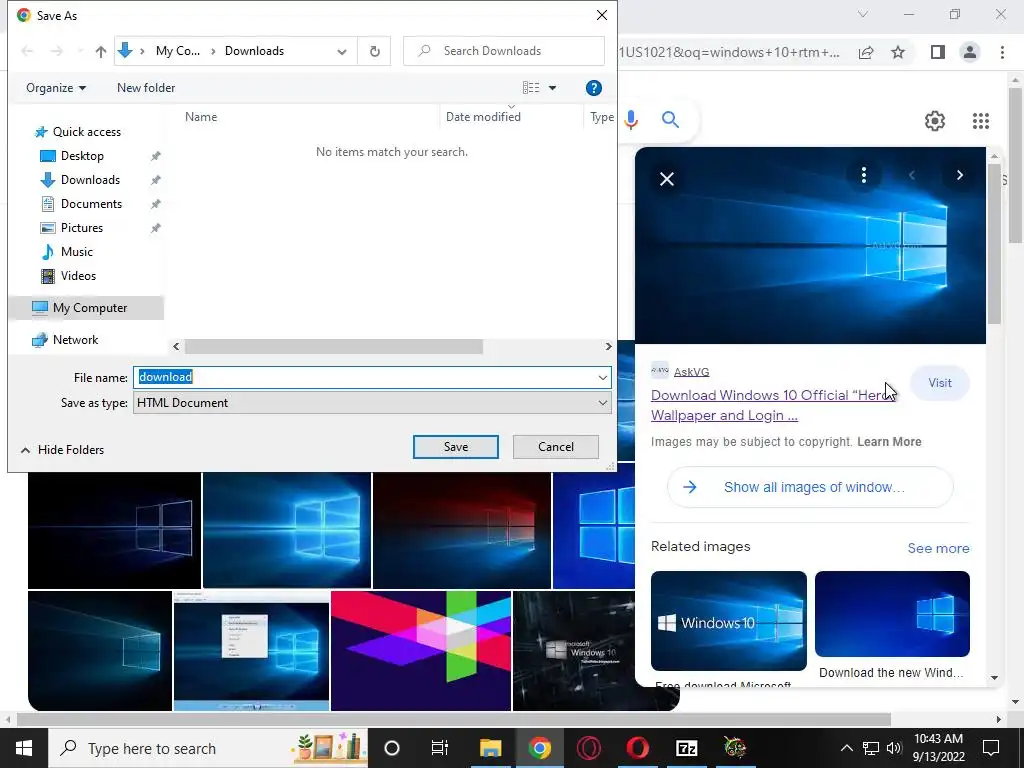Open Chrome profile avatar

[x=970, y=52]
